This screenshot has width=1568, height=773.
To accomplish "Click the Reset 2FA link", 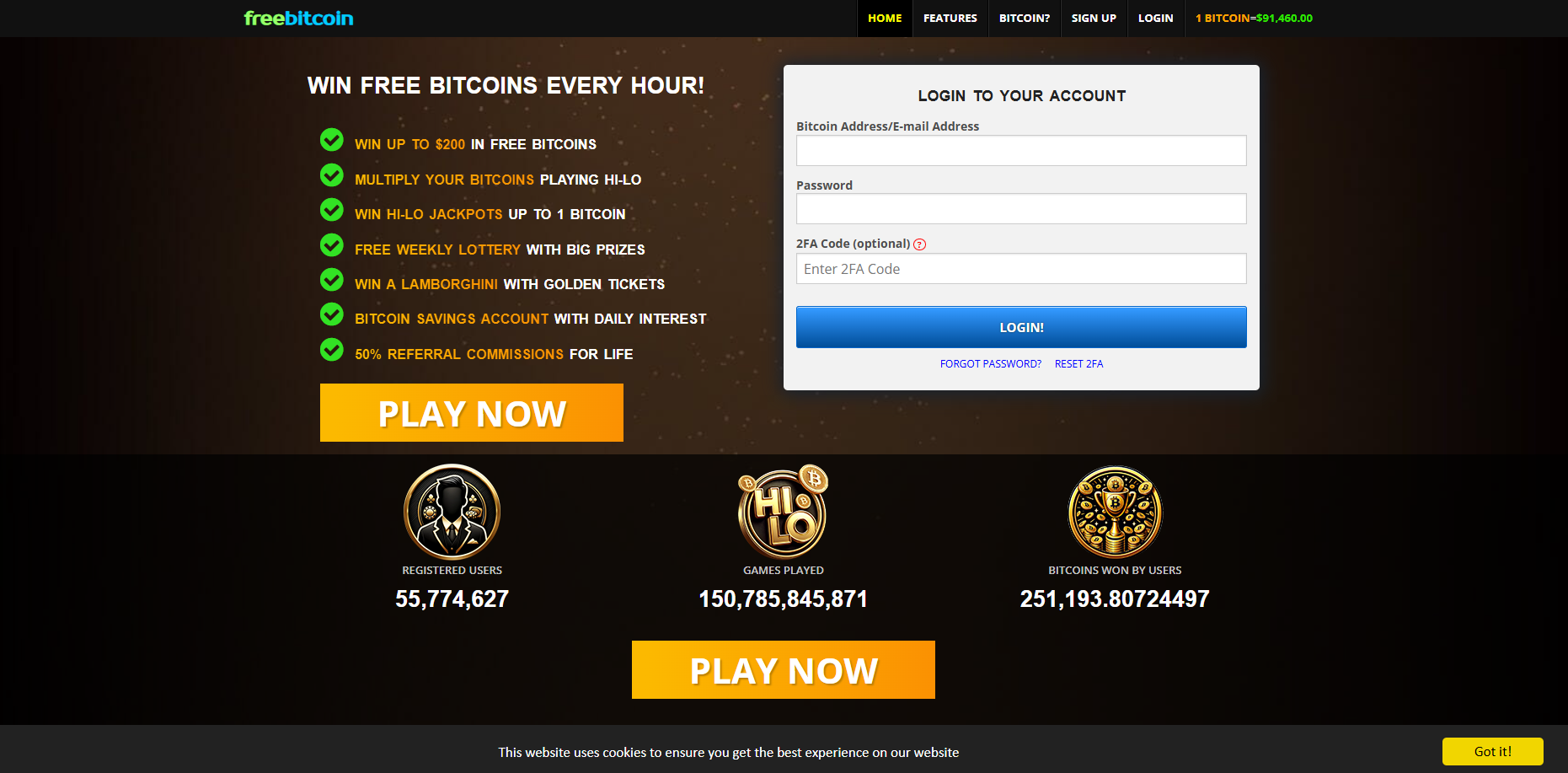I will [1078, 364].
